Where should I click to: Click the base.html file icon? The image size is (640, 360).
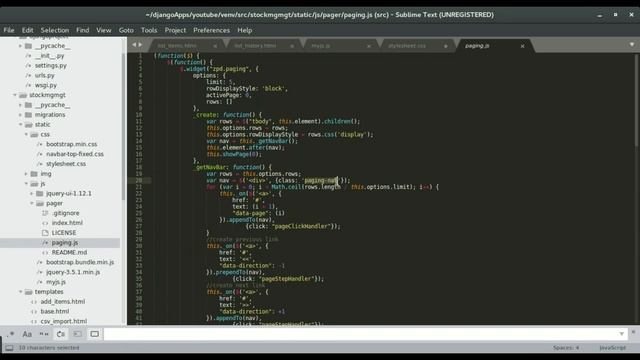coord(34,311)
